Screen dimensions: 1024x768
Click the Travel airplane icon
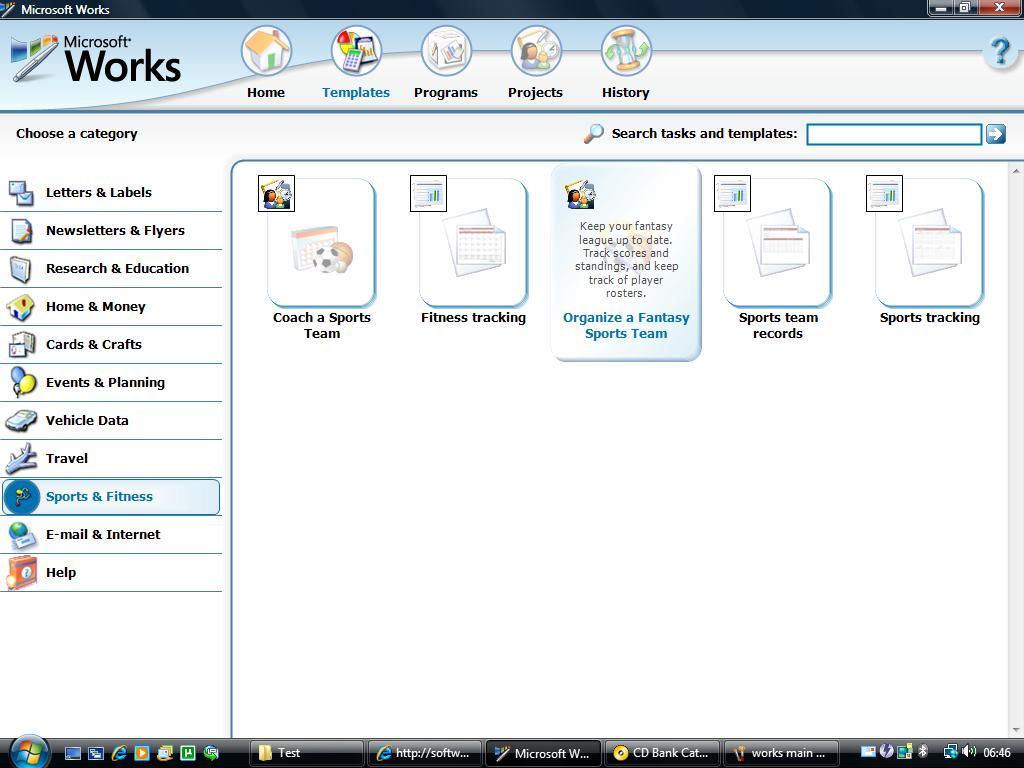21,458
